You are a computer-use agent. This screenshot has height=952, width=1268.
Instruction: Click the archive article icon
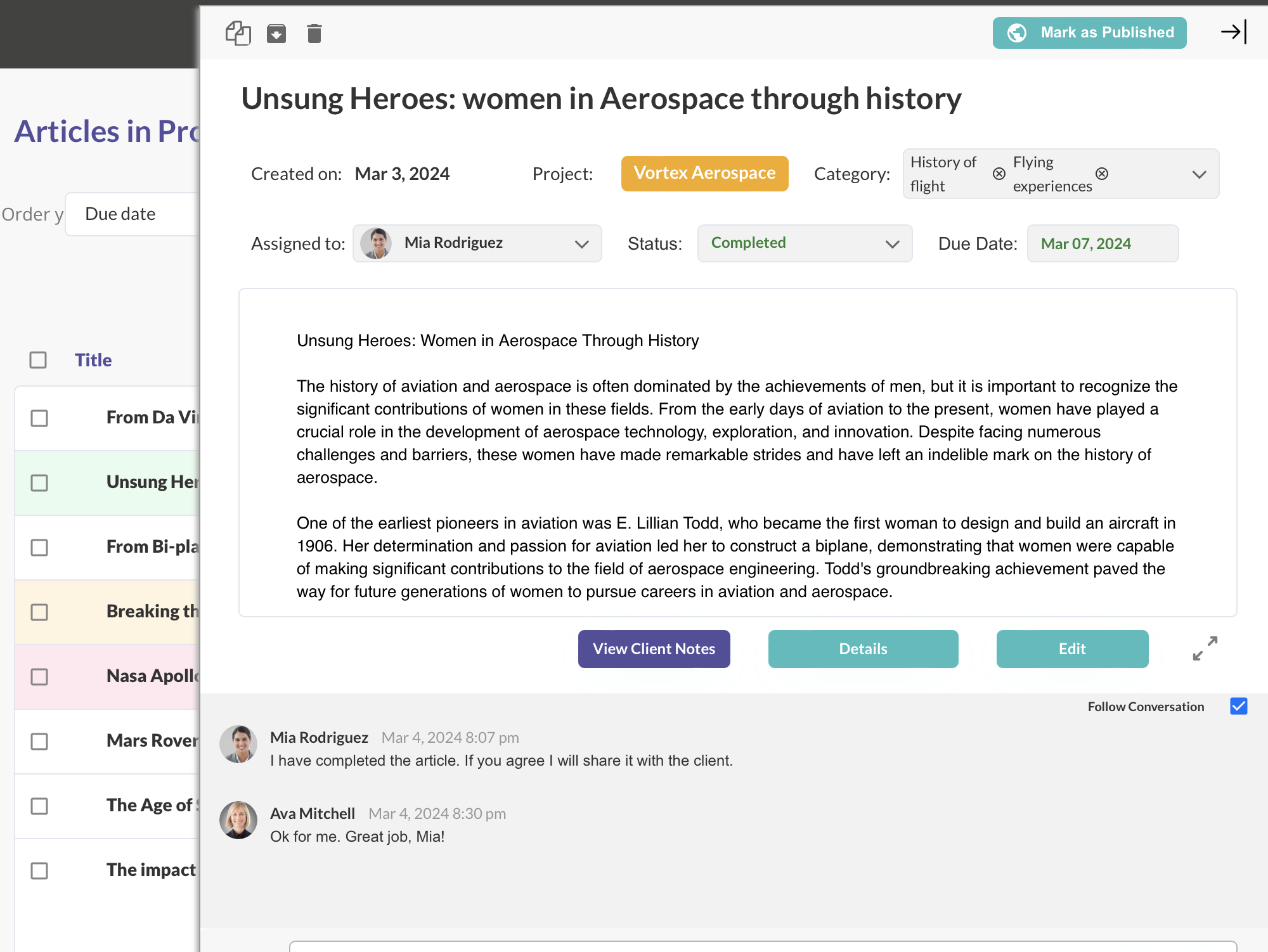point(276,33)
